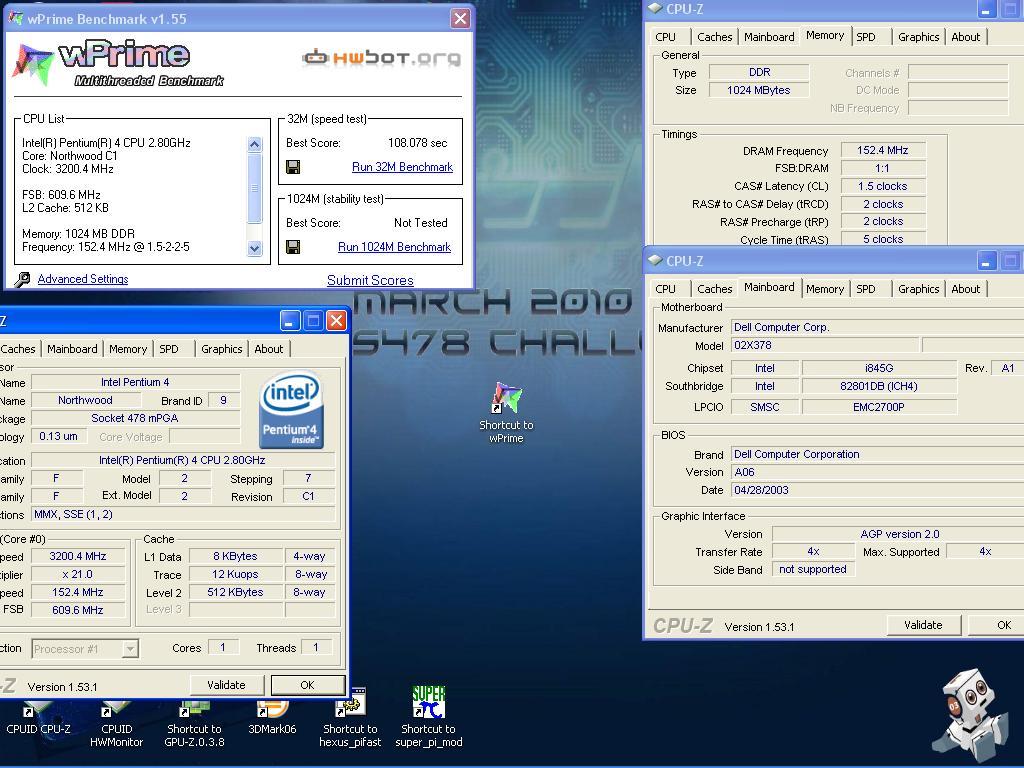Click the DRAM Frequency 152.4 MHz value
1024x768 pixels.
(x=883, y=150)
